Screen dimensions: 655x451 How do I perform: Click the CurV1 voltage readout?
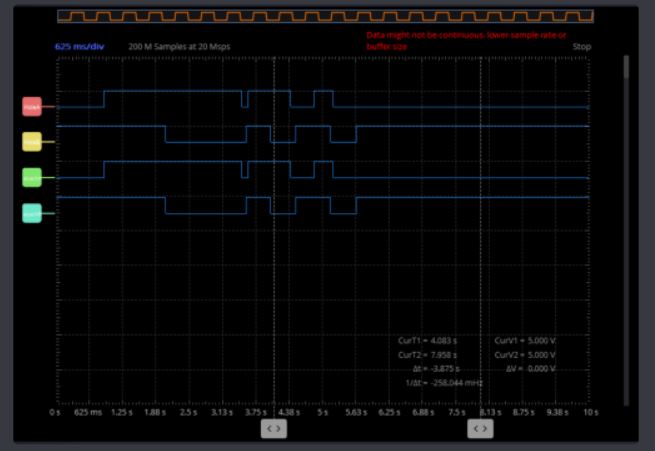click(525, 341)
